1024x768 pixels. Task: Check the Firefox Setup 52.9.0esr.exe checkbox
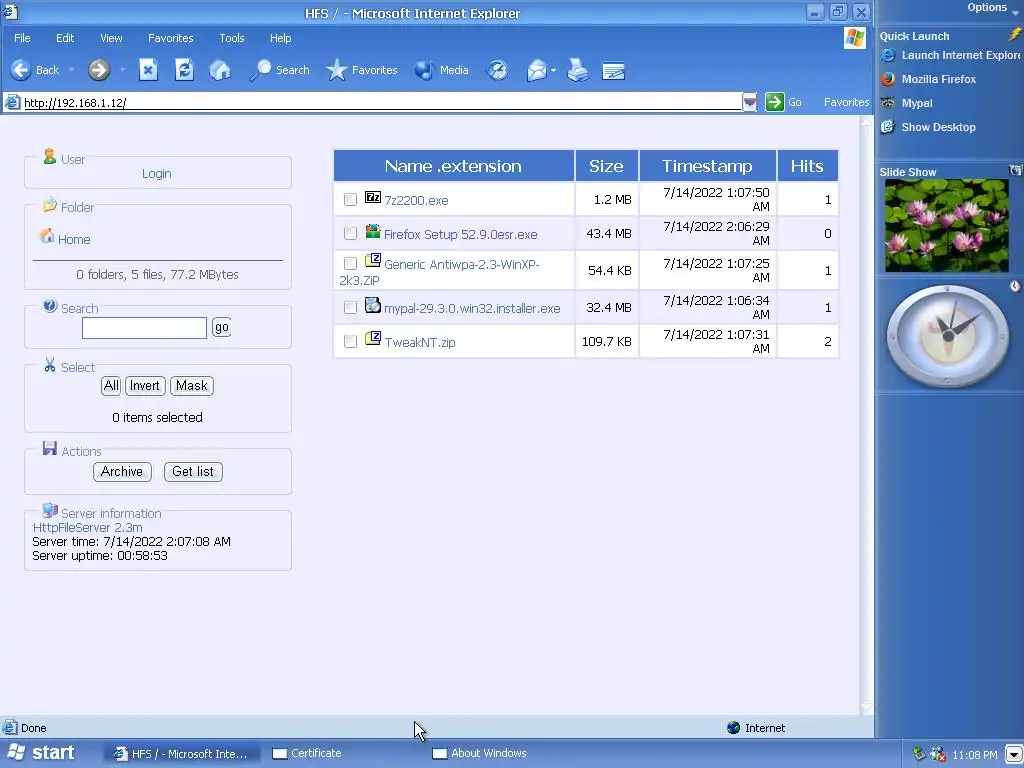350,233
